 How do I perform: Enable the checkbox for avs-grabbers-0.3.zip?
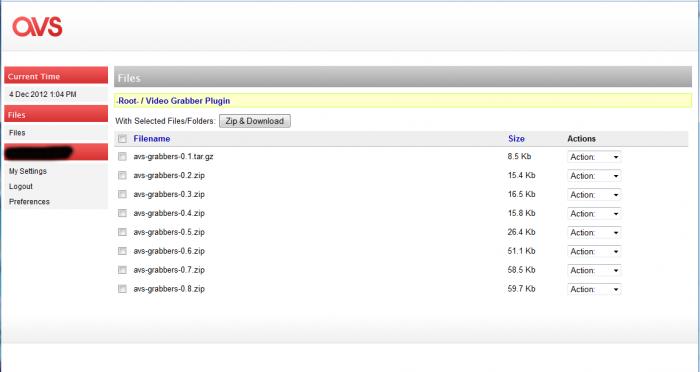(122, 194)
